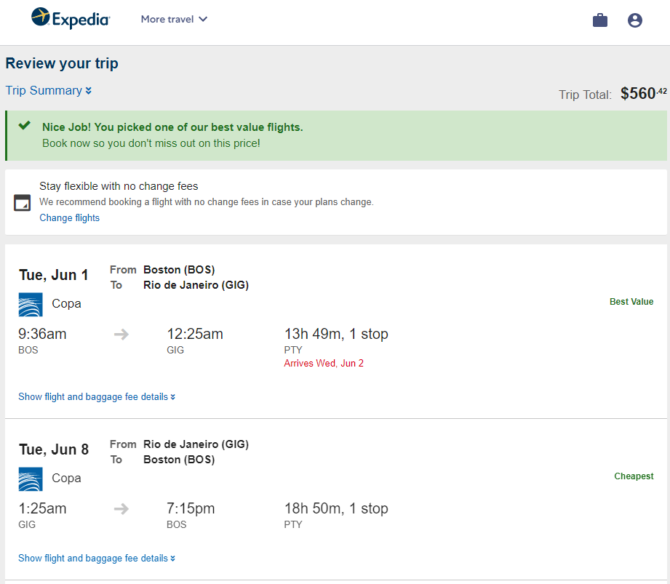Viewport: 670px width, 584px height.
Task: Click the Best Value label
Action: point(631,302)
